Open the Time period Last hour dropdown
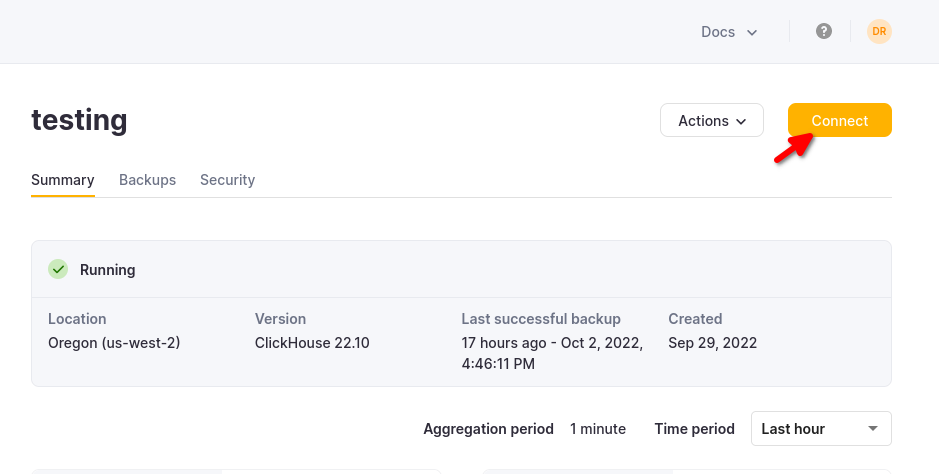 (820, 429)
